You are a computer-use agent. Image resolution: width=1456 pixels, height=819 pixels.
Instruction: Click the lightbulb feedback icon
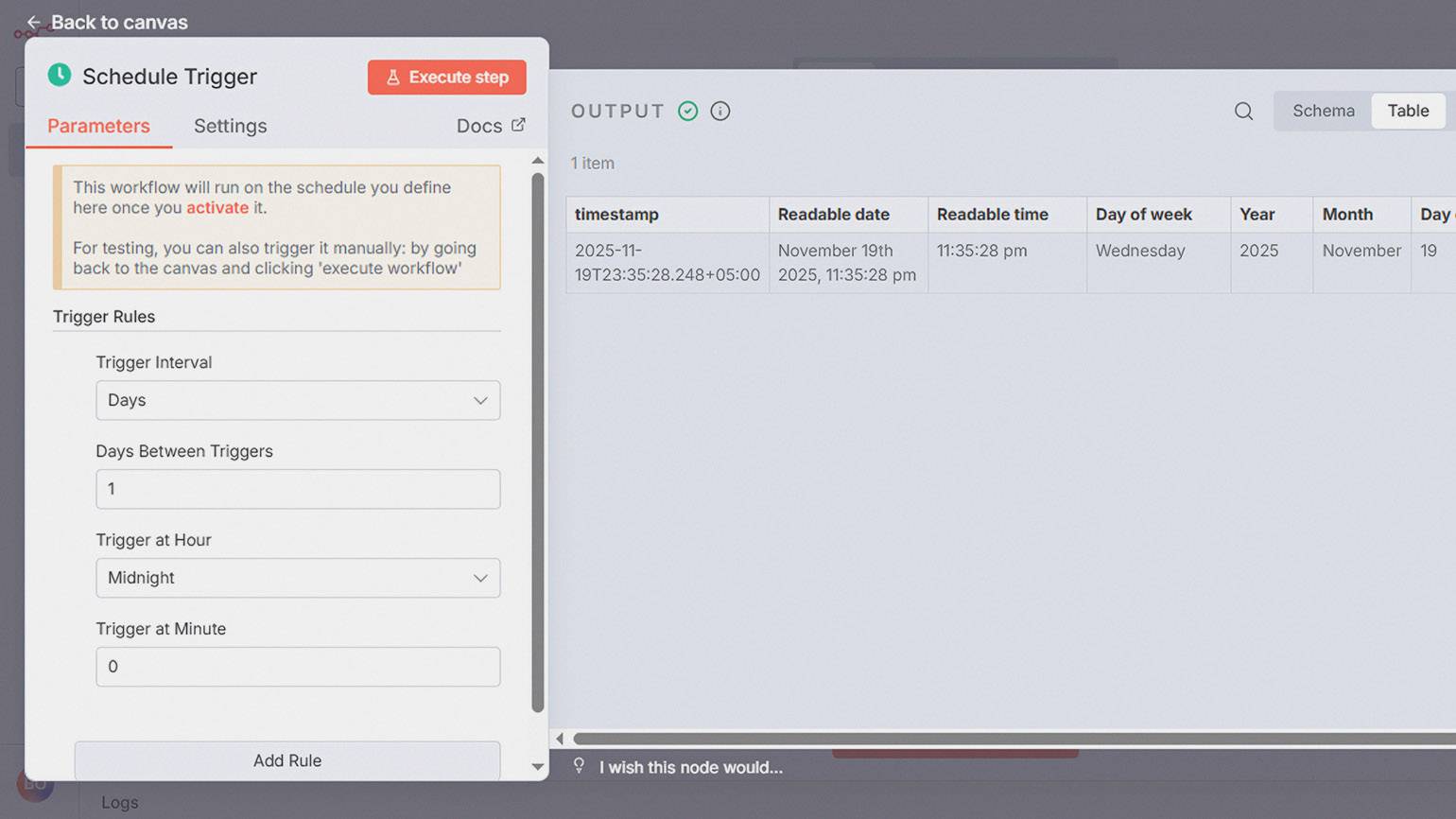(x=579, y=766)
